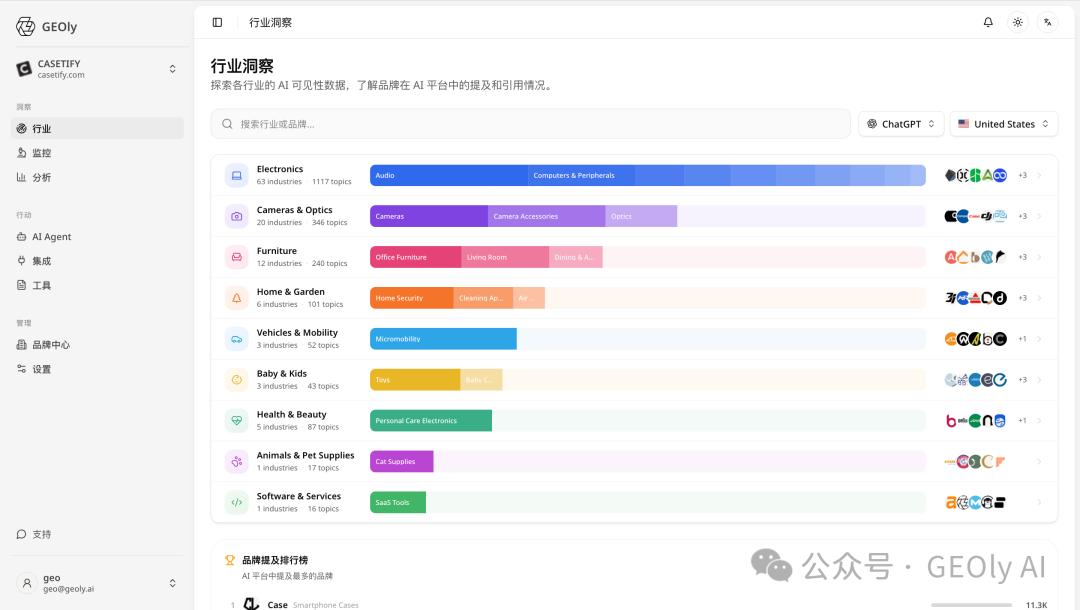This screenshot has width=1080, height=610.
Task: Click the Animals & Pet Supplies paw icon
Action: 236,461
